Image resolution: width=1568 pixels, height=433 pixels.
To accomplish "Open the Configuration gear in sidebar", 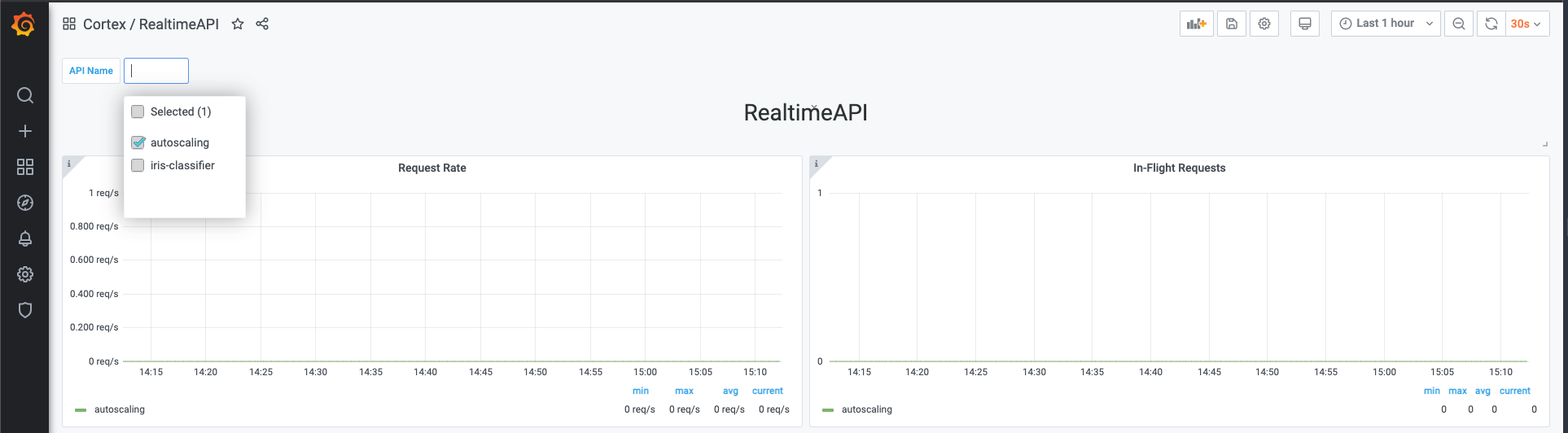I will (25, 274).
